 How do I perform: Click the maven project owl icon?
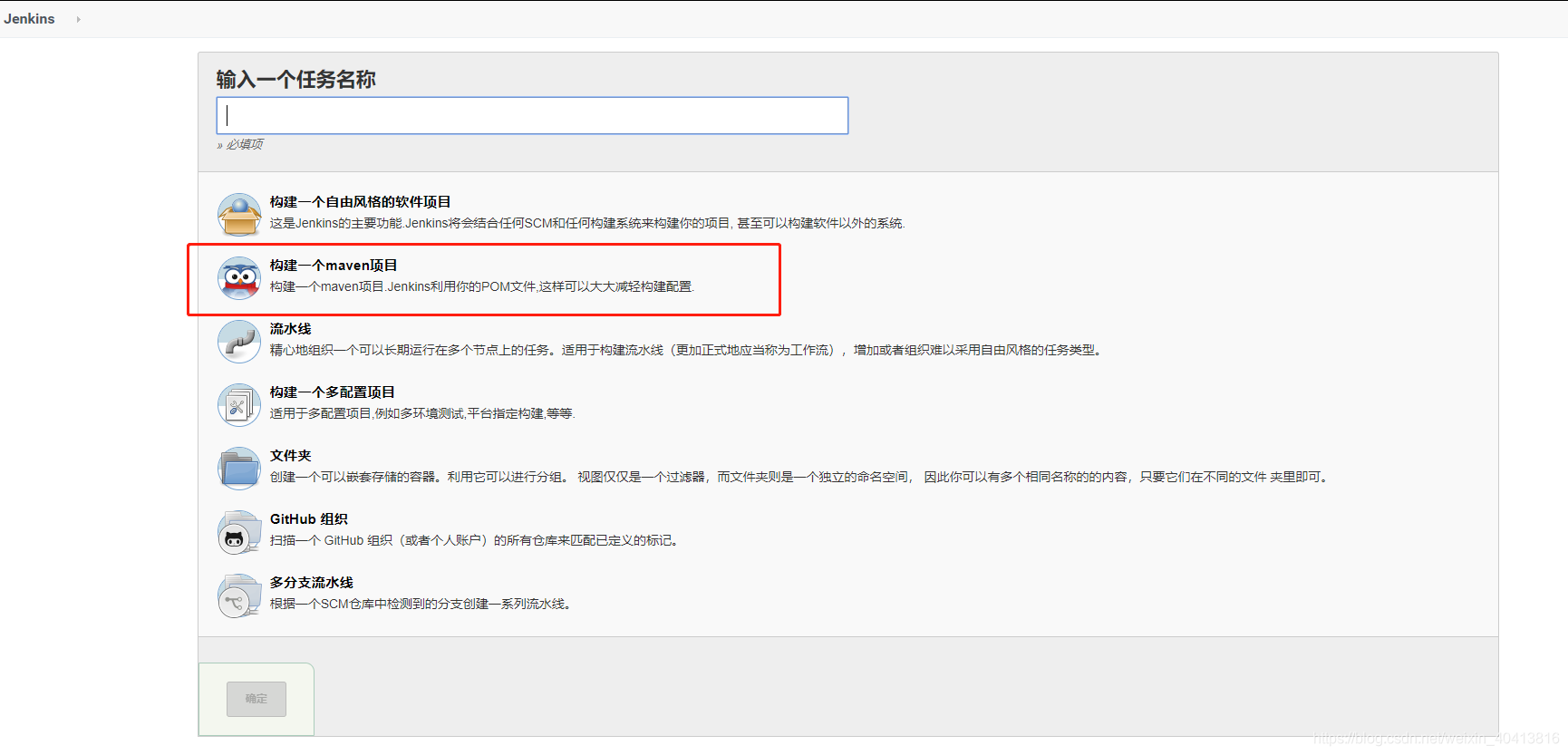[239, 278]
